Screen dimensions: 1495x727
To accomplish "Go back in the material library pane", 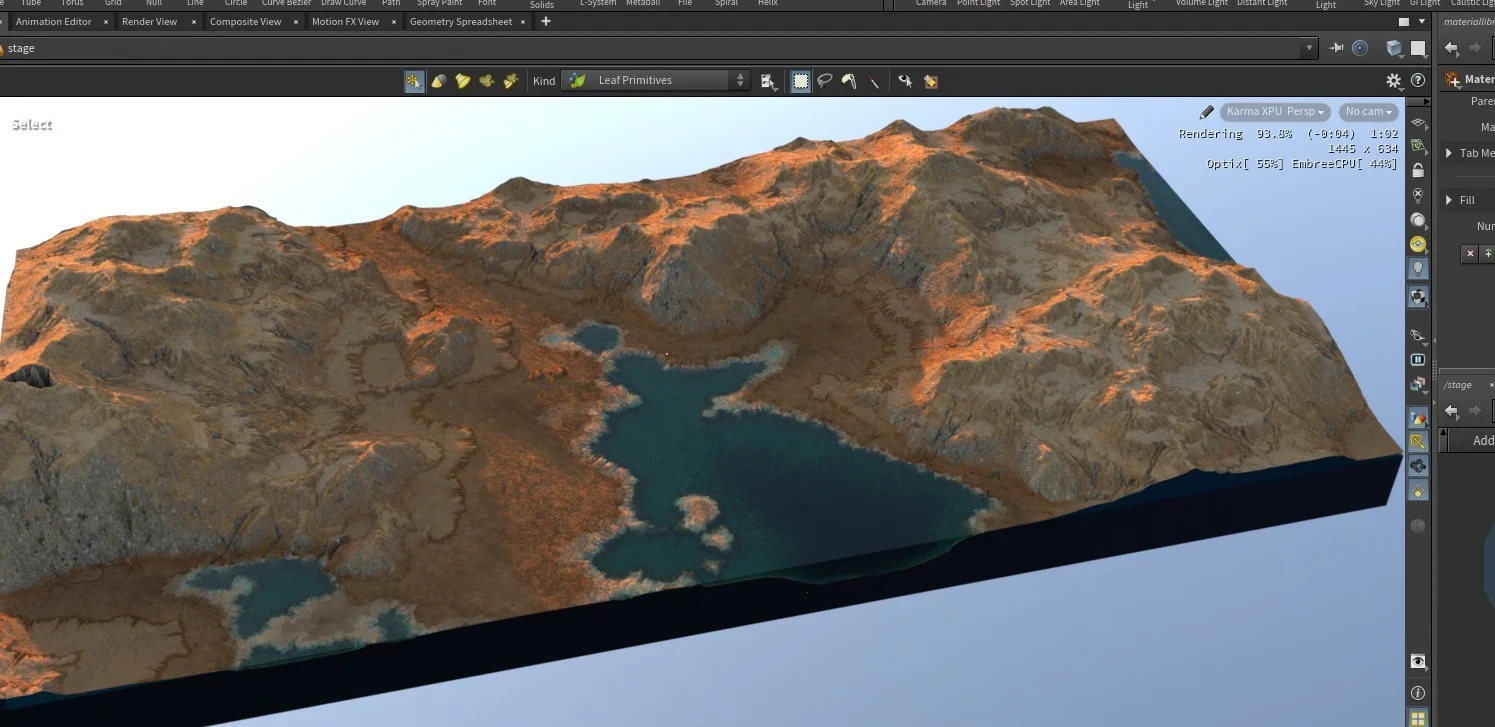I will (1451, 48).
